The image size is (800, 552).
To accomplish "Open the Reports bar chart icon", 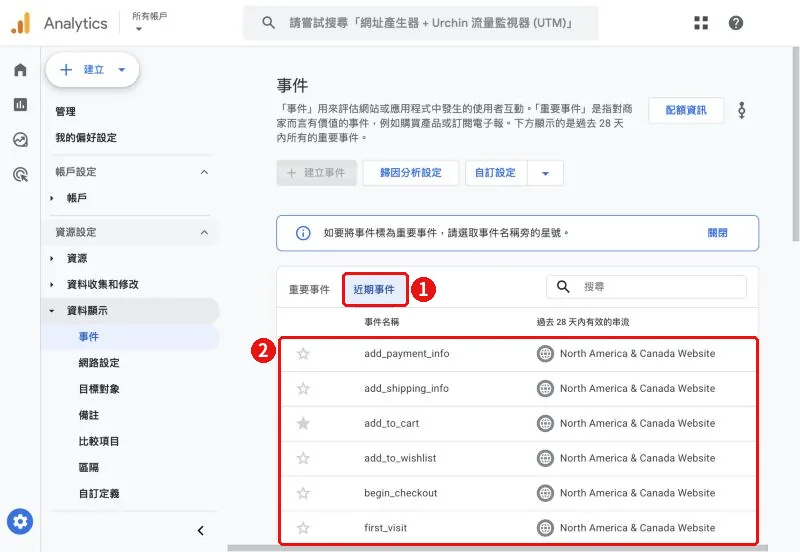I will [x=20, y=105].
